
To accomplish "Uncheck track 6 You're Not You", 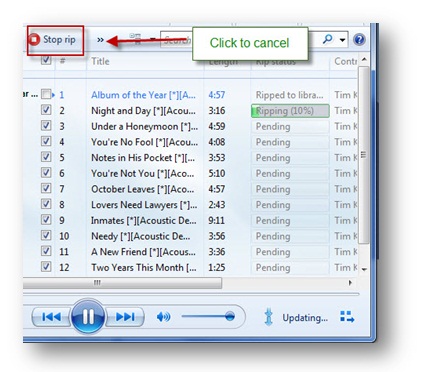I will coord(46,173).
